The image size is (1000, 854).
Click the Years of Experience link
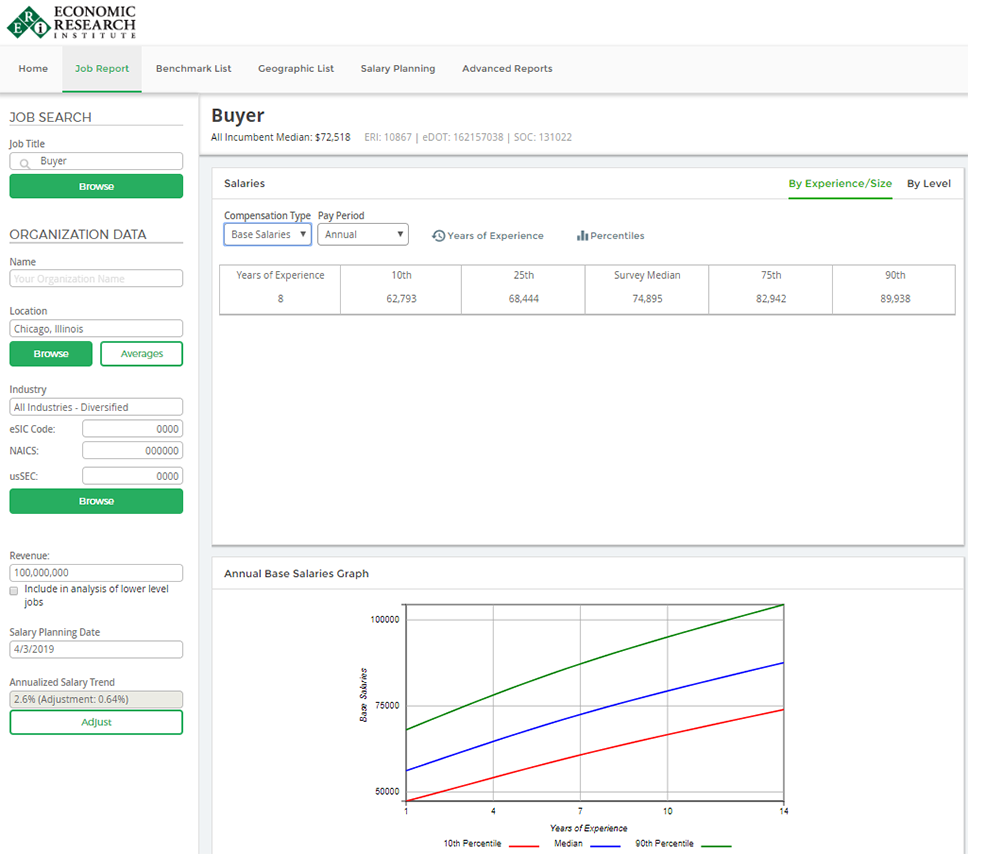point(496,236)
